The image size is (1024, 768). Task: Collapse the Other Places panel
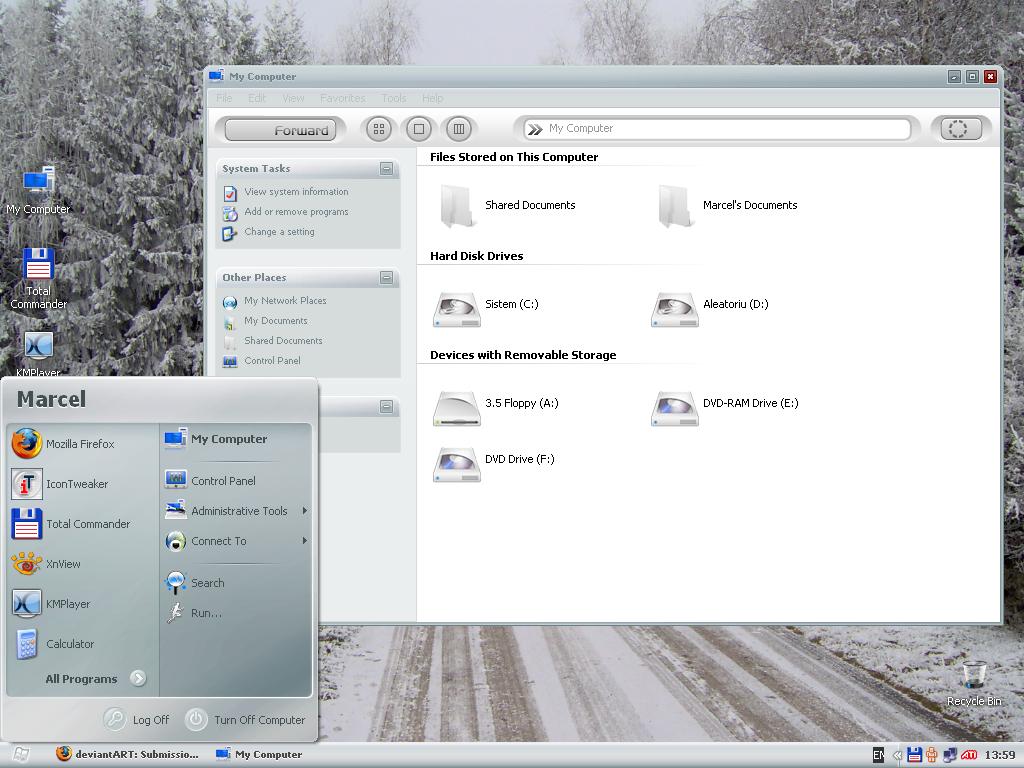[x=387, y=278]
